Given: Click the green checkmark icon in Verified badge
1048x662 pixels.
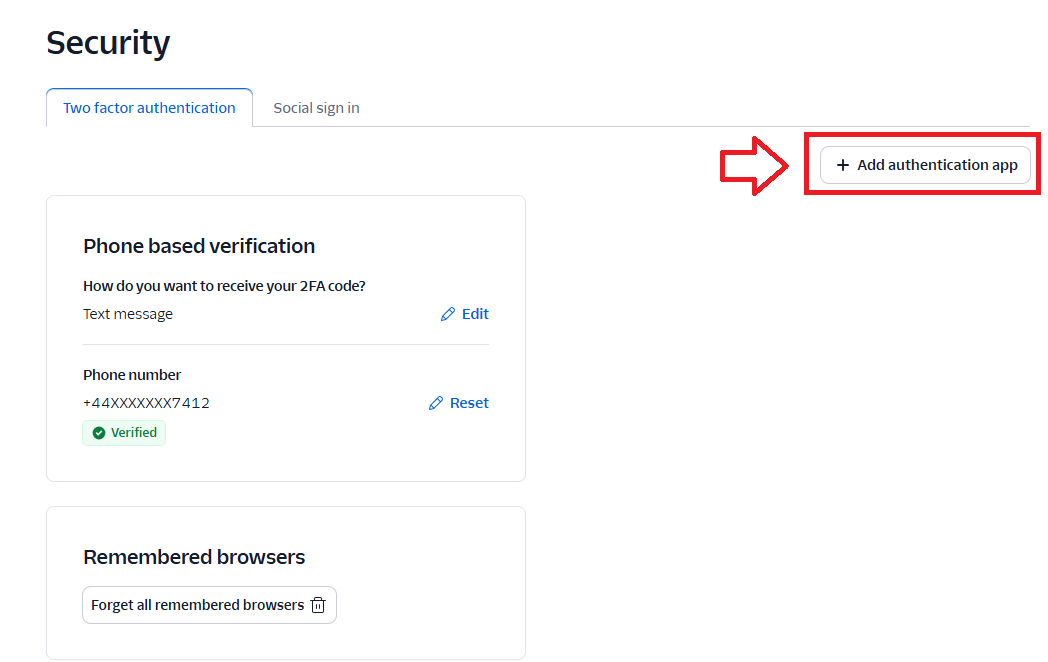Looking at the screenshot, I should tap(99, 433).
